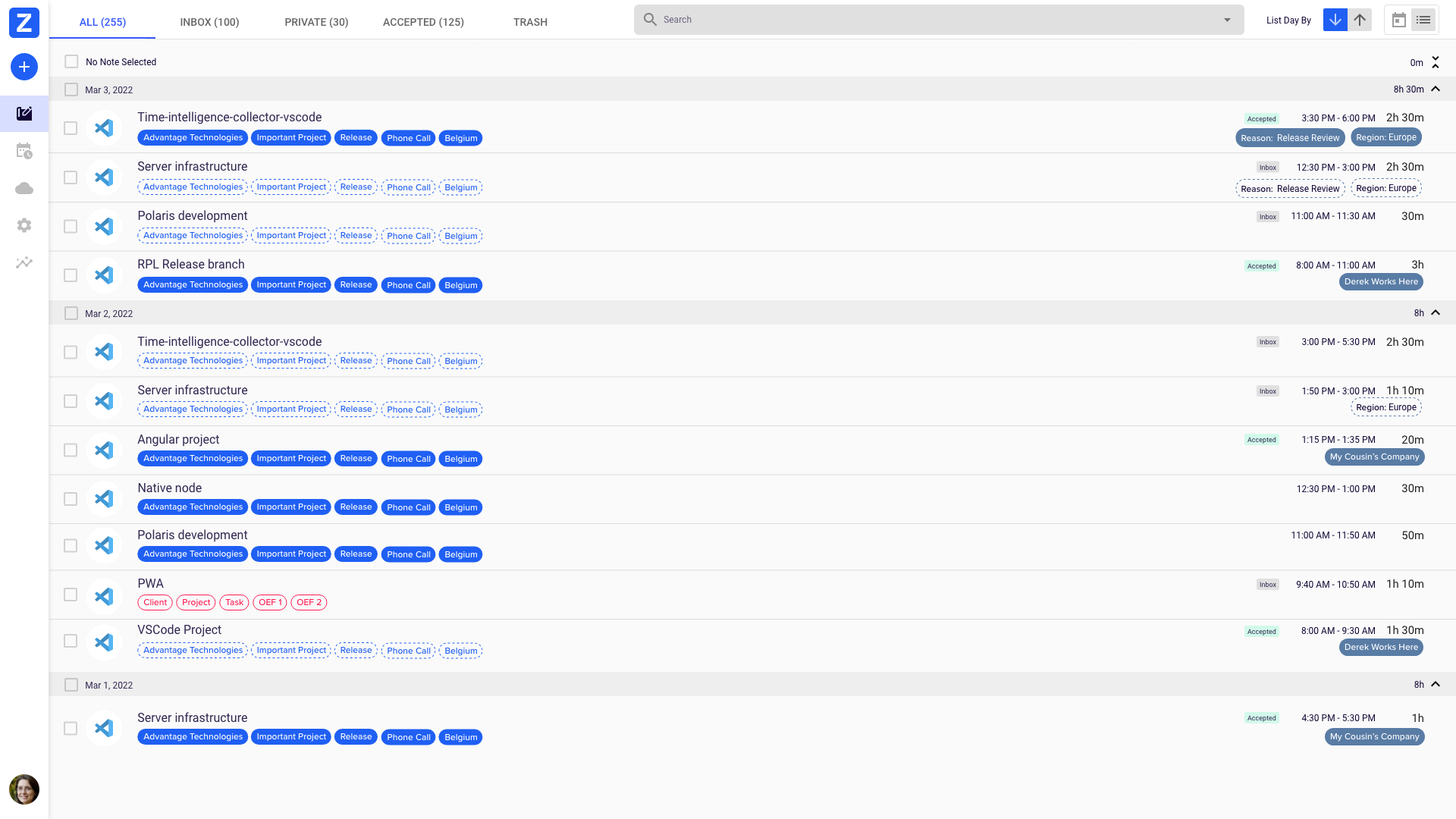The height and width of the screenshot is (819, 1456).
Task: Click Accepted badge on Angular project
Action: click(x=1262, y=440)
